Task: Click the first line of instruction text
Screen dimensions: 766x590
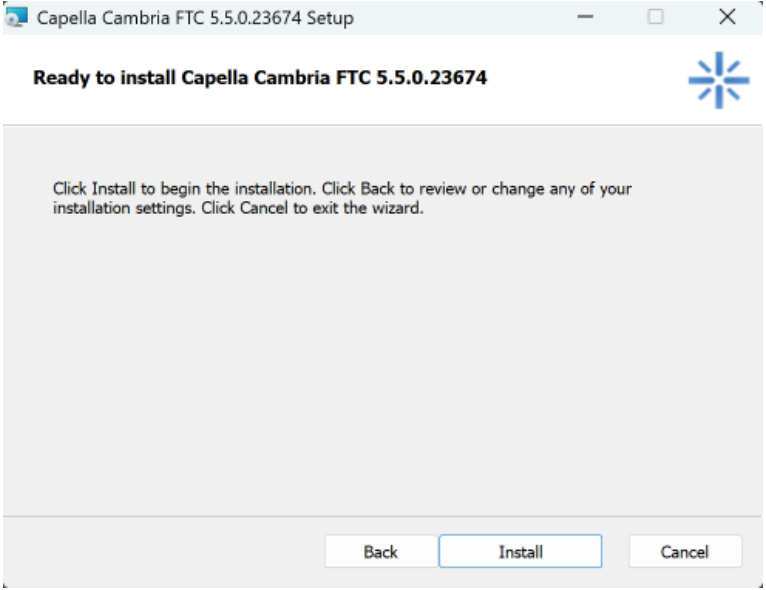Action: [342, 188]
